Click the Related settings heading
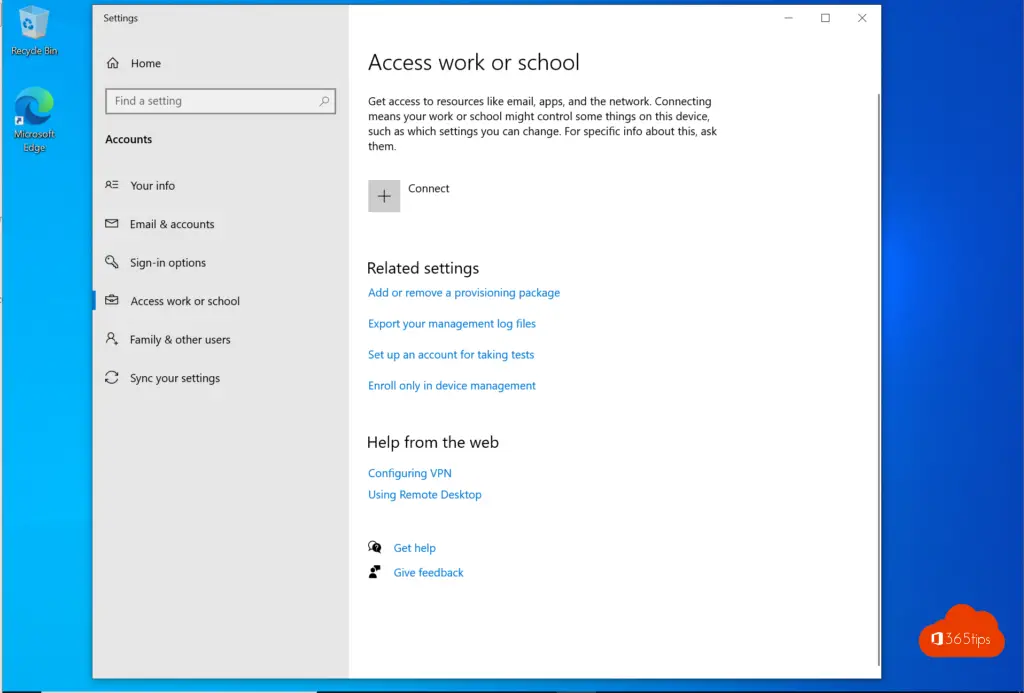1024x693 pixels. point(423,268)
